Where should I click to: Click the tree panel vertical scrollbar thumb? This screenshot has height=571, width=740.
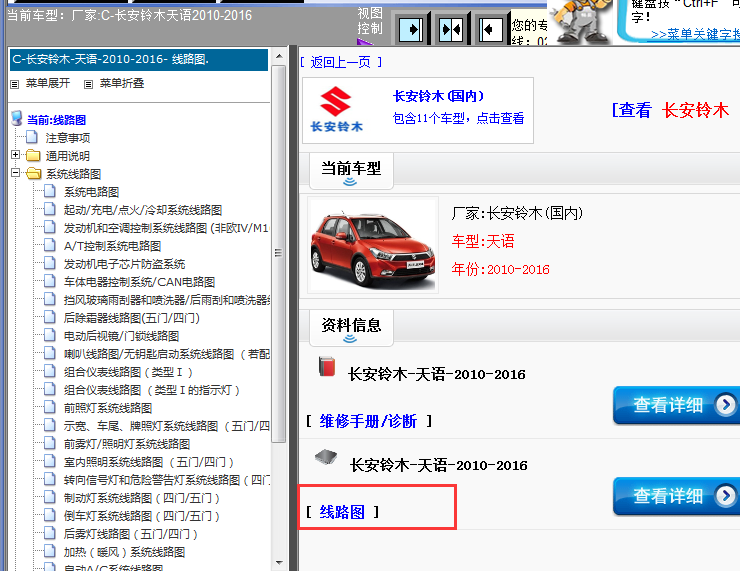[279, 253]
